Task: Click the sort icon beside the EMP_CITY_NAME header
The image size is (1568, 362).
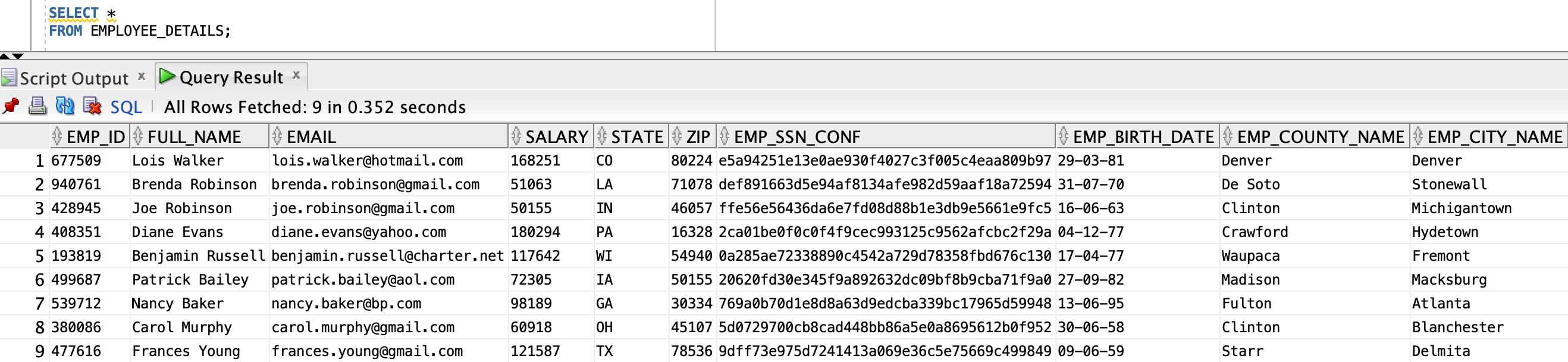Action: pyautogui.click(x=1418, y=136)
